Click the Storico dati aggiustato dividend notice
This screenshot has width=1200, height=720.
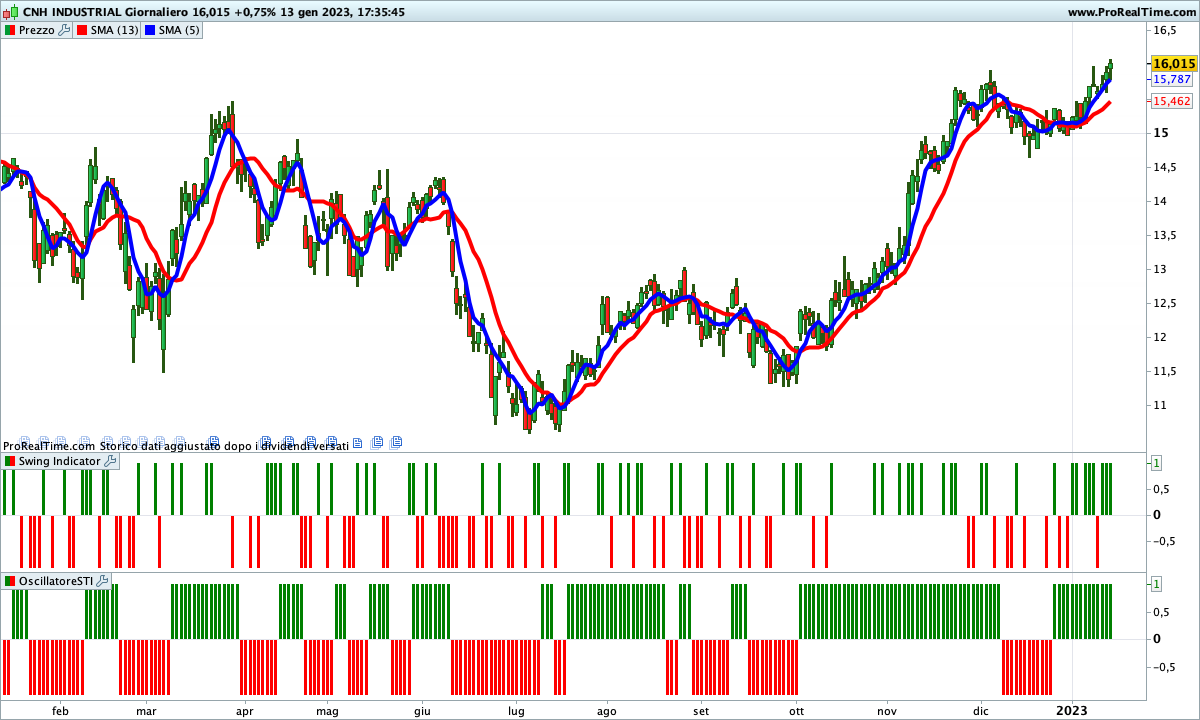tap(225, 446)
